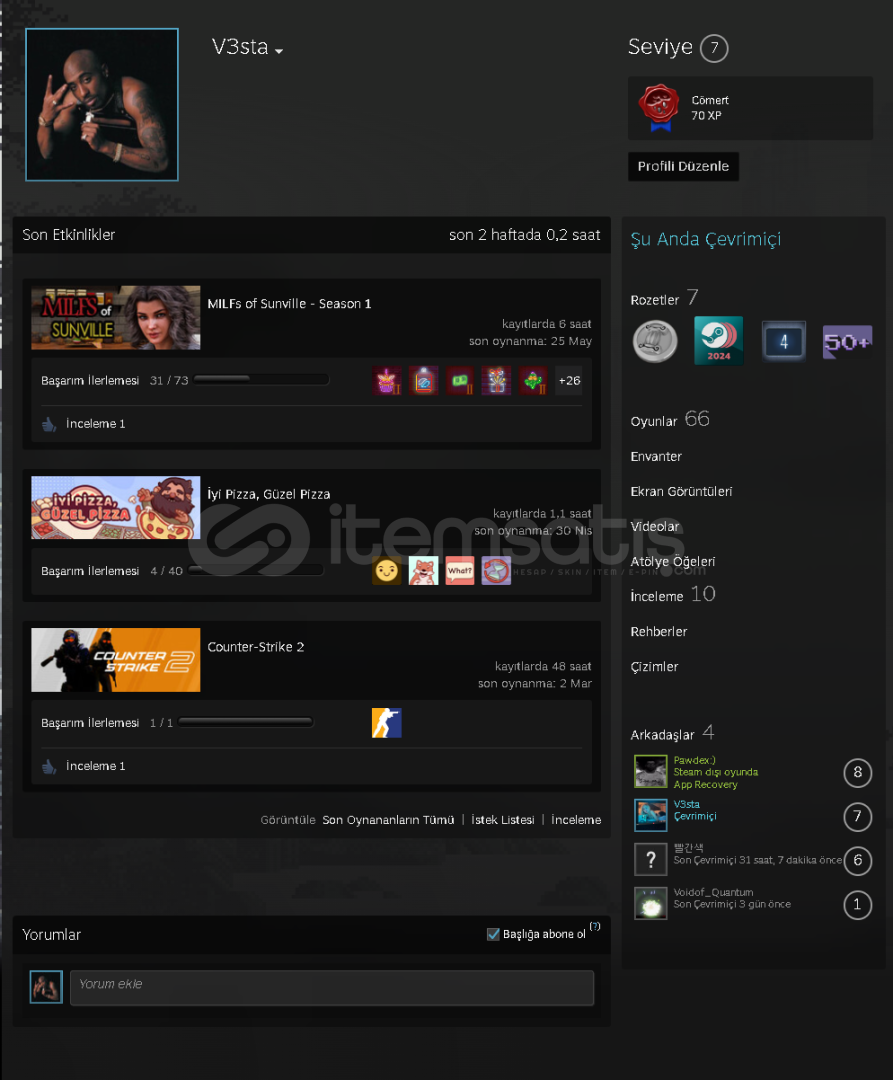This screenshot has width=893, height=1080.
Task: Click the fourth pizza achievement icon
Action: (x=496, y=571)
